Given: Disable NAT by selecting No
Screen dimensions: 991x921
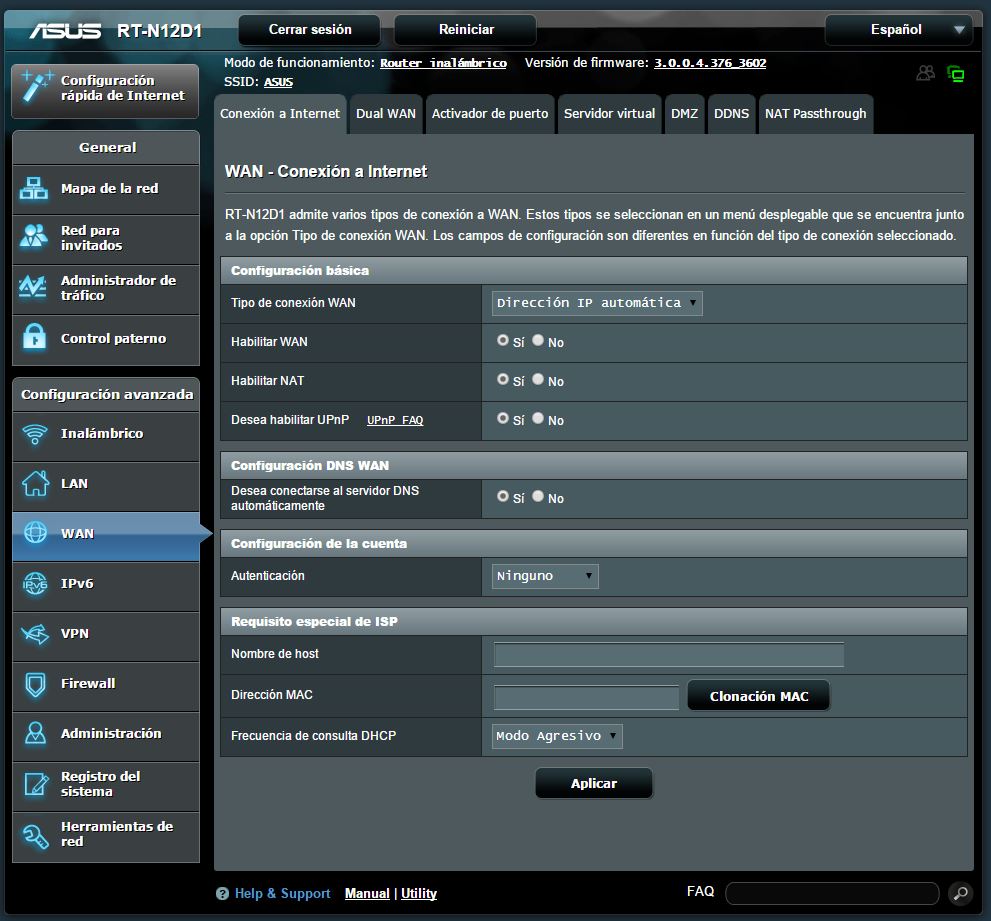Looking at the screenshot, I should [538, 380].
